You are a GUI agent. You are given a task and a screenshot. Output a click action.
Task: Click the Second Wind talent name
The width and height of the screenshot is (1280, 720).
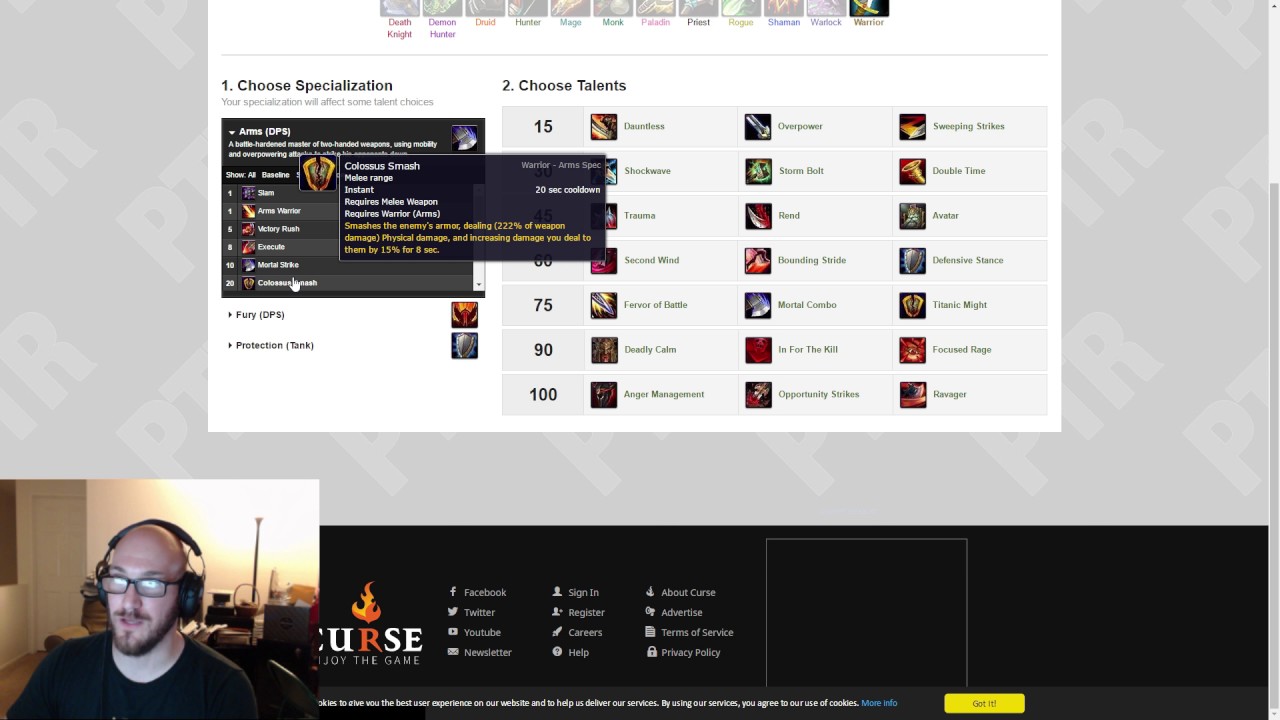(x=652, y=261)
